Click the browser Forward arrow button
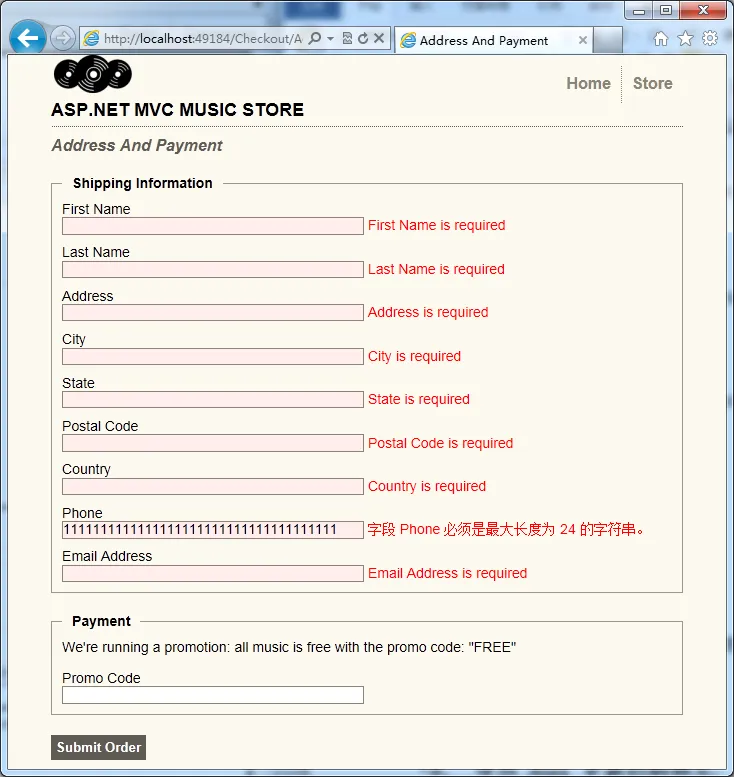This screenshot has height=777, width=734. pyautogui.click(x=63, y=38)
